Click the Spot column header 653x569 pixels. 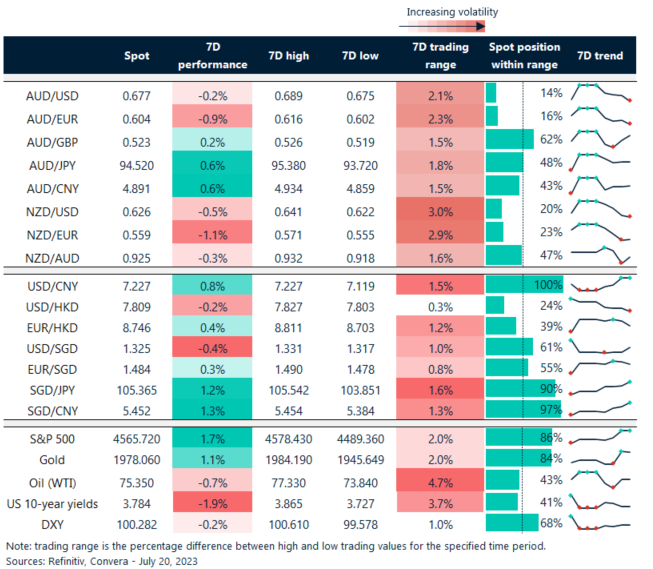point(136,56)
